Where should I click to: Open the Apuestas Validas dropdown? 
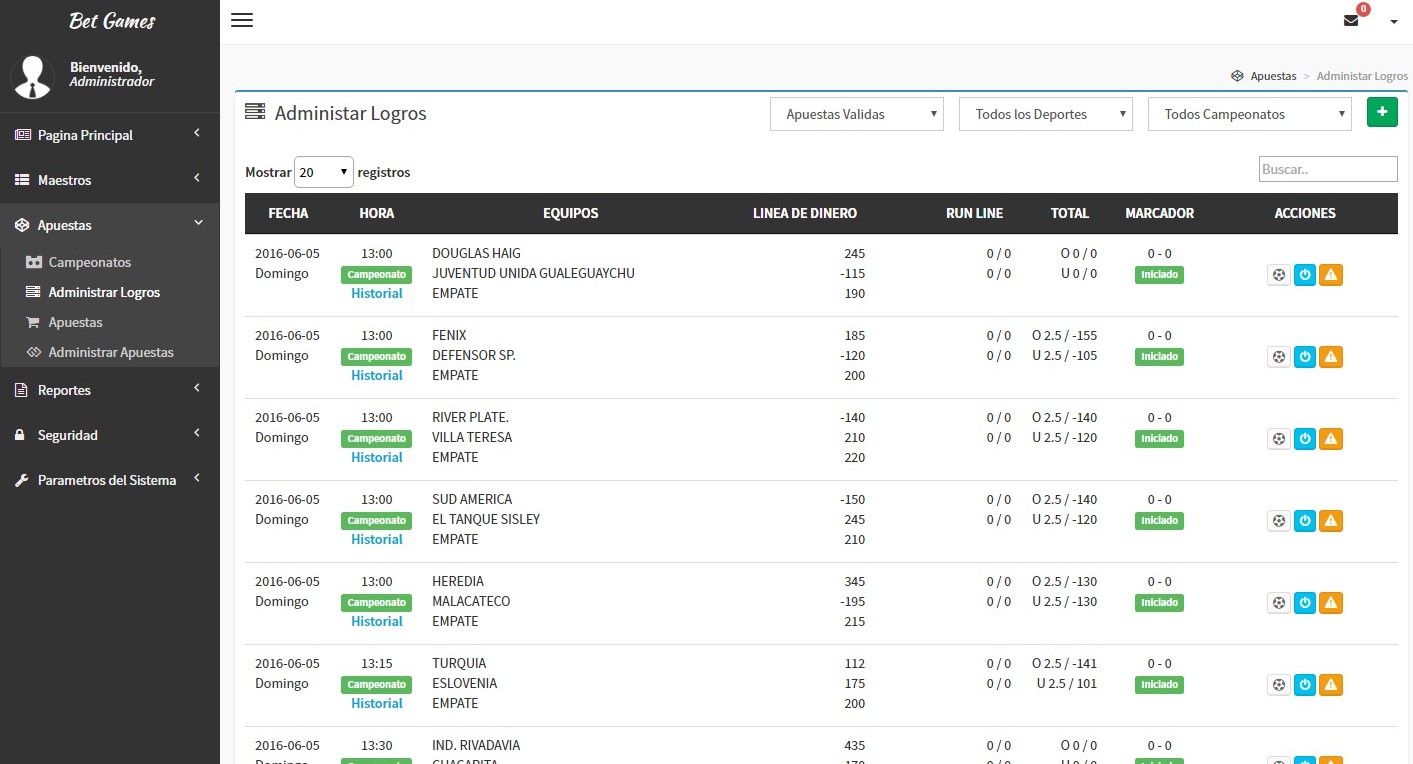tap(856, 114)
